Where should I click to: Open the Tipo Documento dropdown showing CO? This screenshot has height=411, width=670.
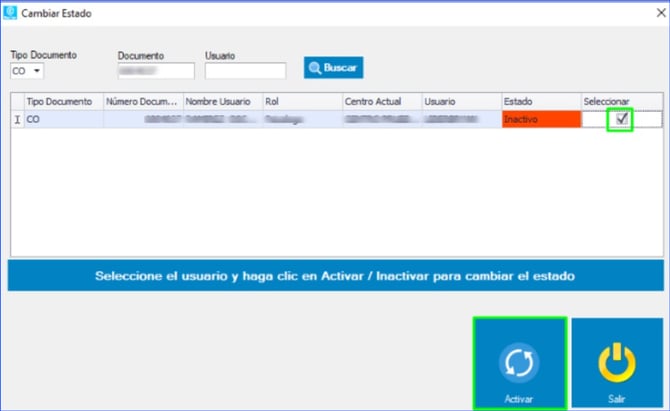pyautogui.click(x=27, y=71)
